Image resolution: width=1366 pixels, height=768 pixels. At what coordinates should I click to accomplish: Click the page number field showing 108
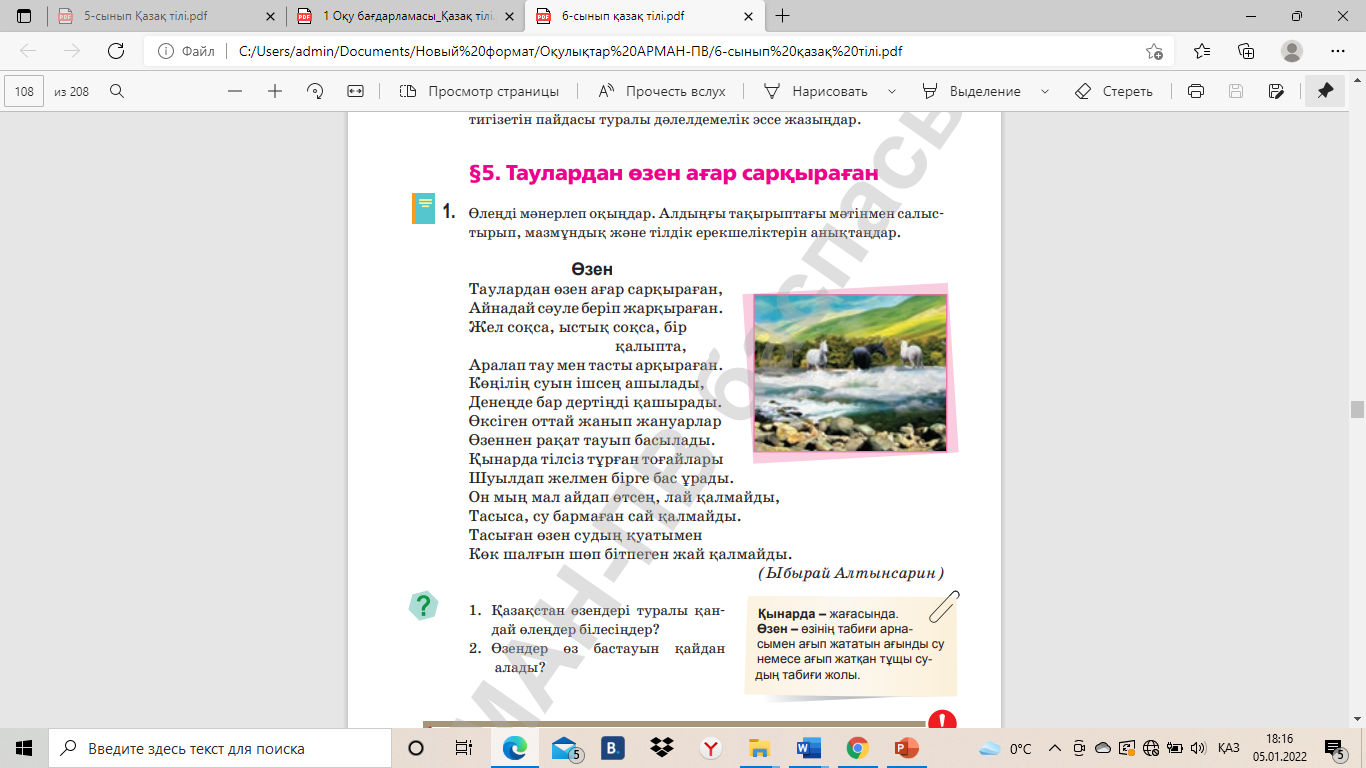pos(25,91)
